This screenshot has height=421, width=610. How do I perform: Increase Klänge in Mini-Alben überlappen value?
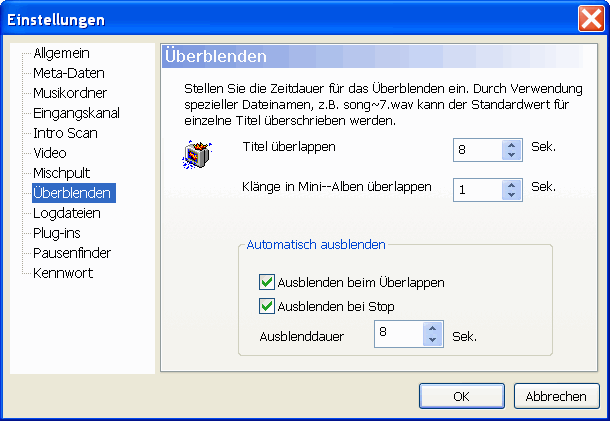coord(512,183)
